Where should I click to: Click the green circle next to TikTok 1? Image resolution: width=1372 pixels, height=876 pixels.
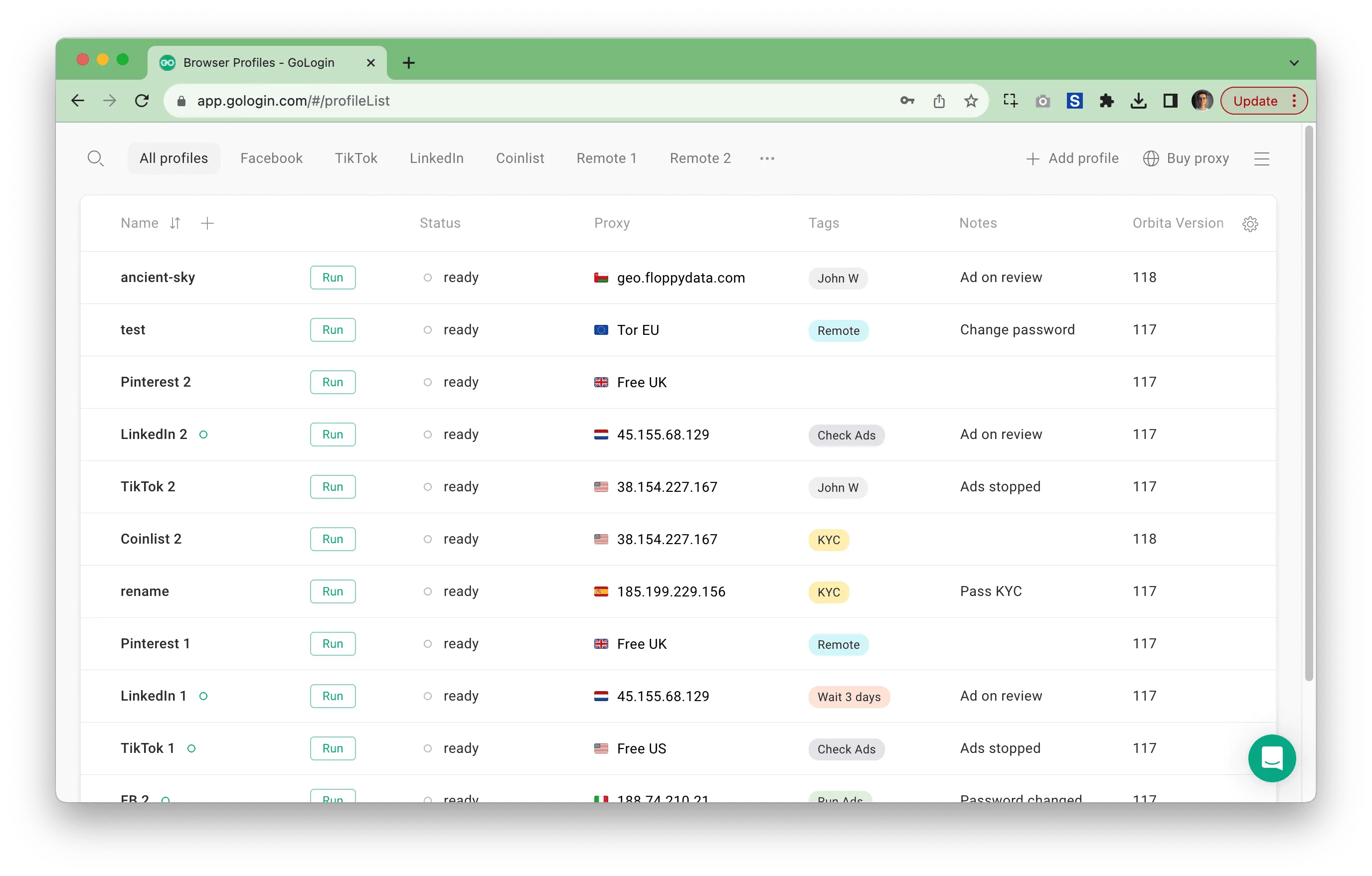(191, 748)
